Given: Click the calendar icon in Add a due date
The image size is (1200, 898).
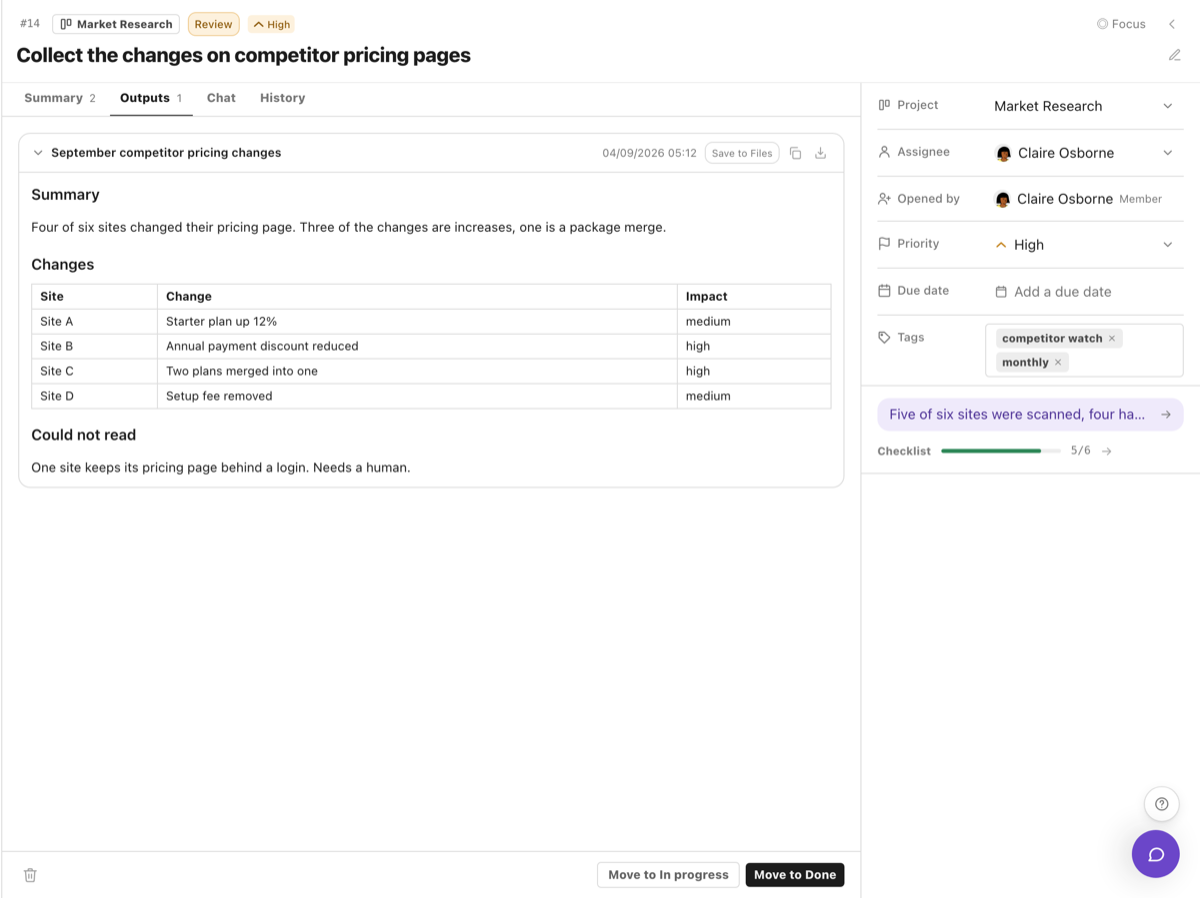Looking at the screenshot, I should (1001, 292).
